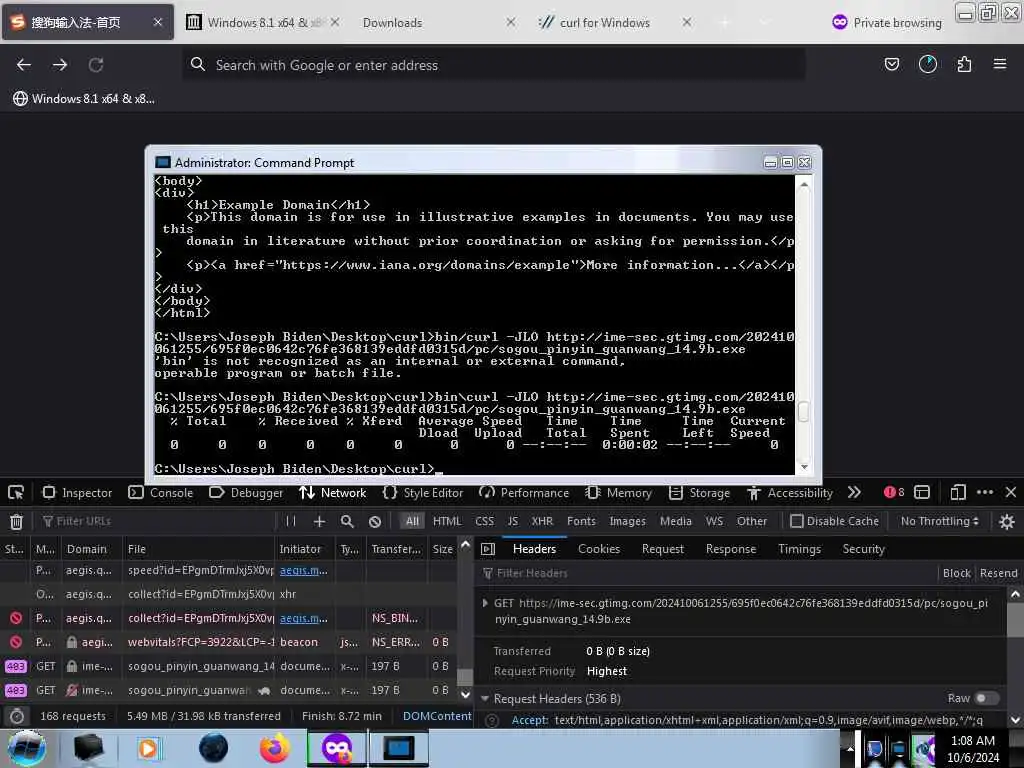
Task: Reload the page with the refresh icon
Action: pos(96,65)
